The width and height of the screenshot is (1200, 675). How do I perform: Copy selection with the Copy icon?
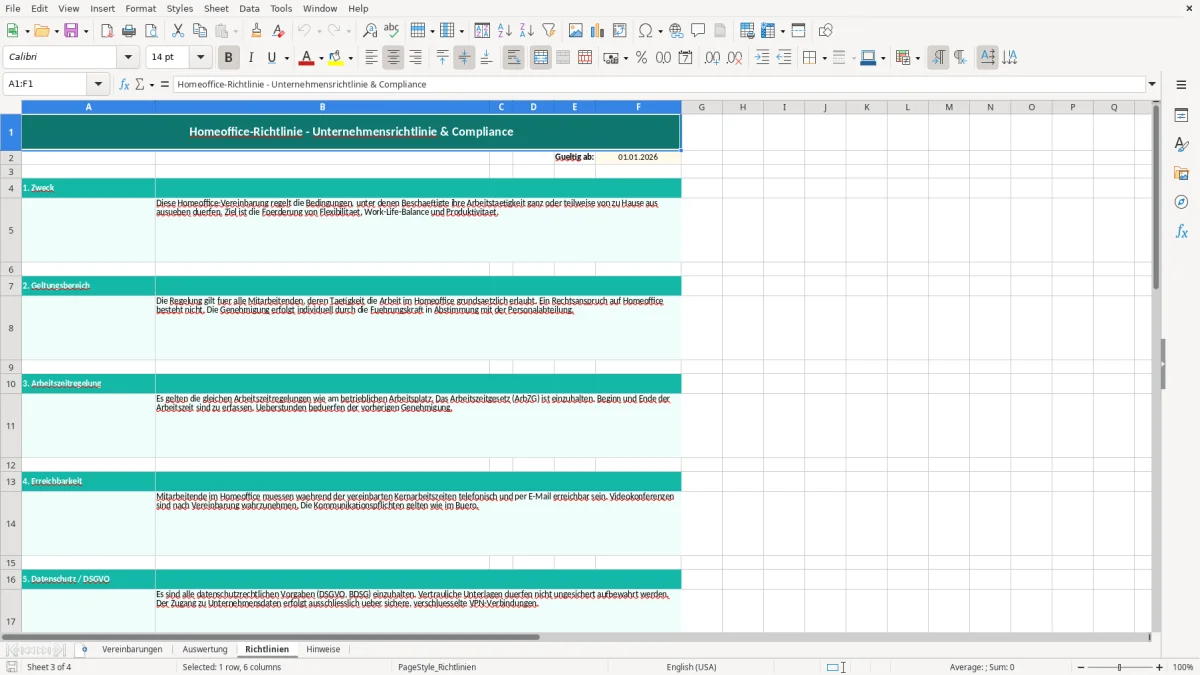coord(200,31)
